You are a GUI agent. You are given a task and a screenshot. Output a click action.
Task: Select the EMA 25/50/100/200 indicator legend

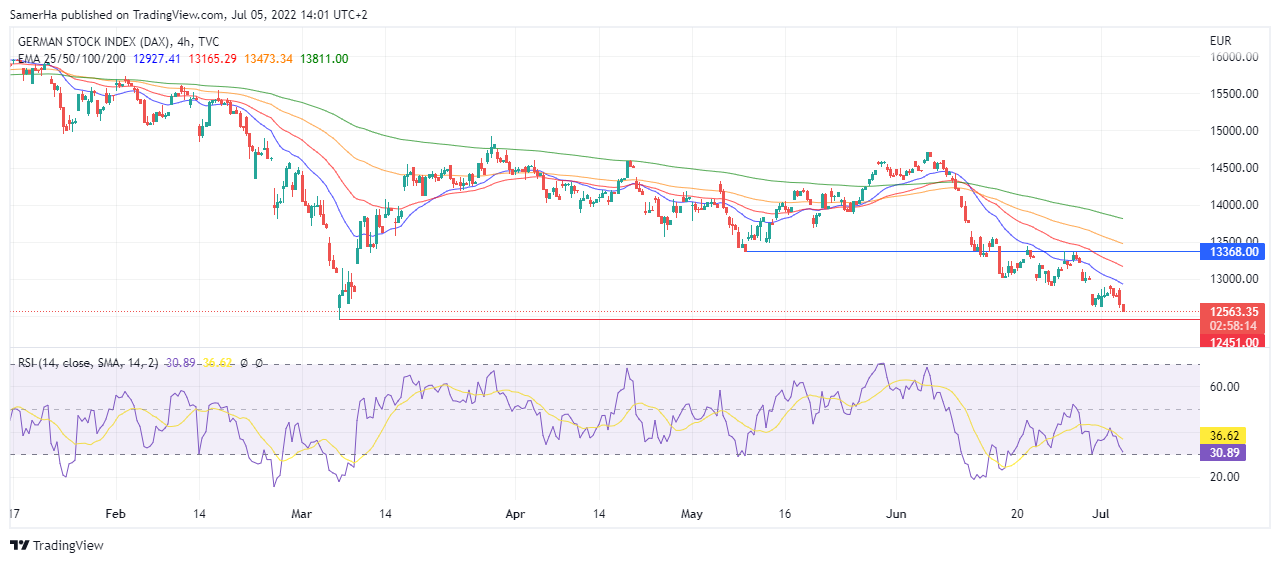click(x=72, y=59)
